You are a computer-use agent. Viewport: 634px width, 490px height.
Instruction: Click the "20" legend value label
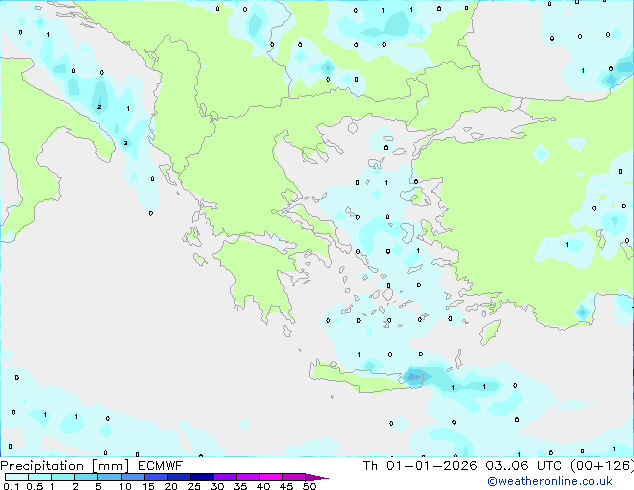coord(171,486)
